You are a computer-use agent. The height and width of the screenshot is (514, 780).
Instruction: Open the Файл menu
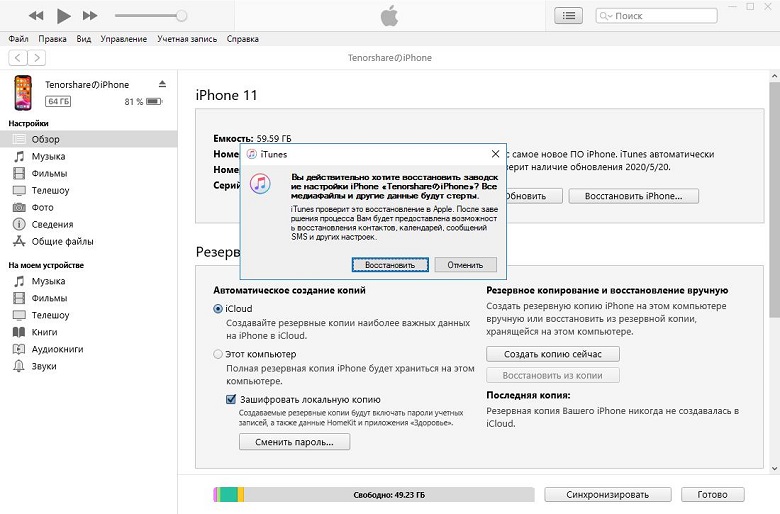coord(18,39)
